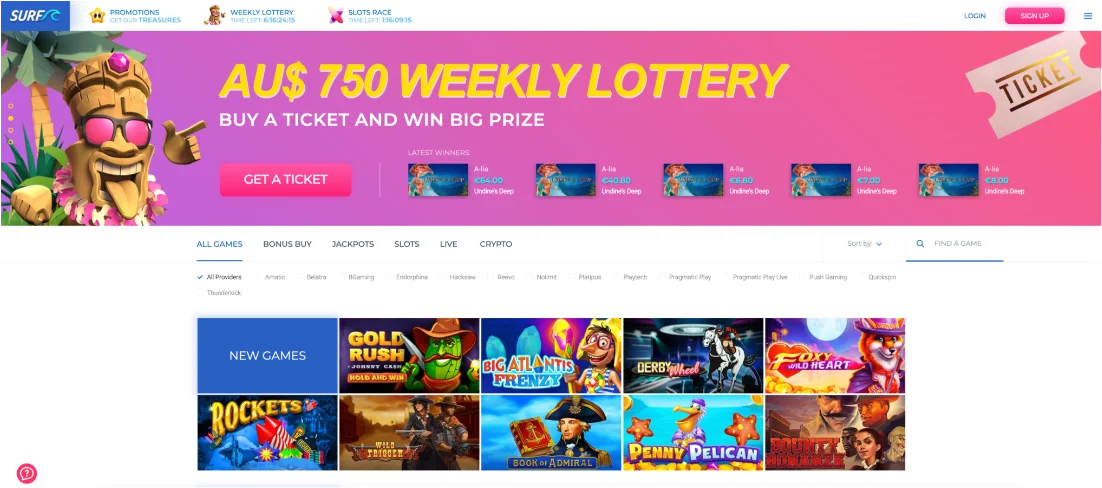Check the Amatic provider checkbox
The height and width of the screenshot is (488, 1102).
(x=260, y=277)
